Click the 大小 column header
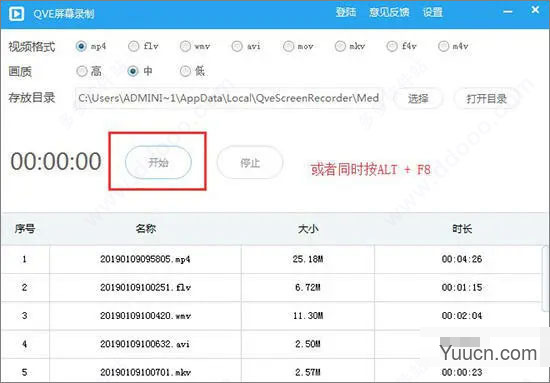550x383 pixels. click(308, 229)
